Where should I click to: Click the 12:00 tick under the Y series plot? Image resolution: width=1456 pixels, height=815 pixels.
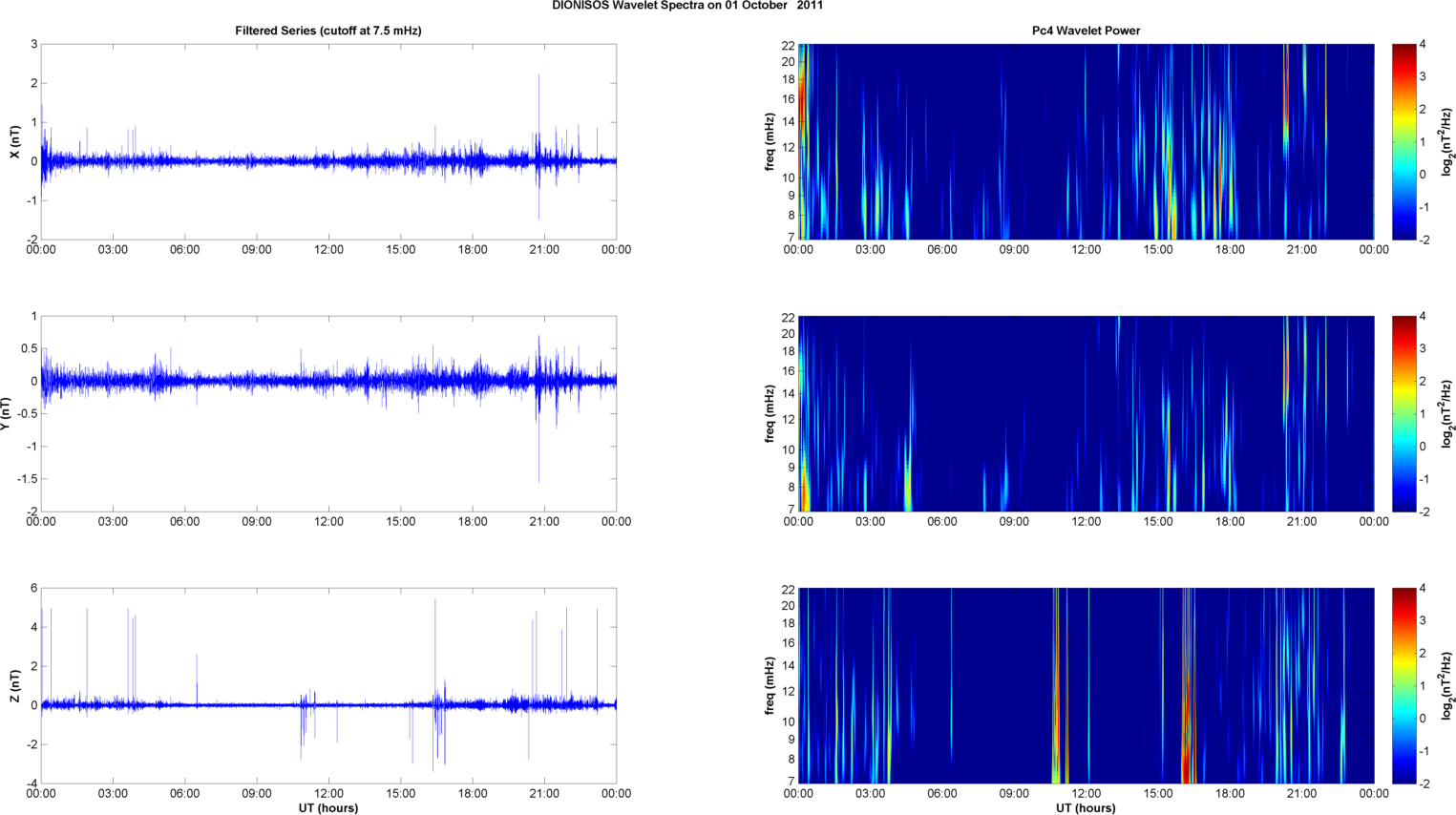coord(328,522)
